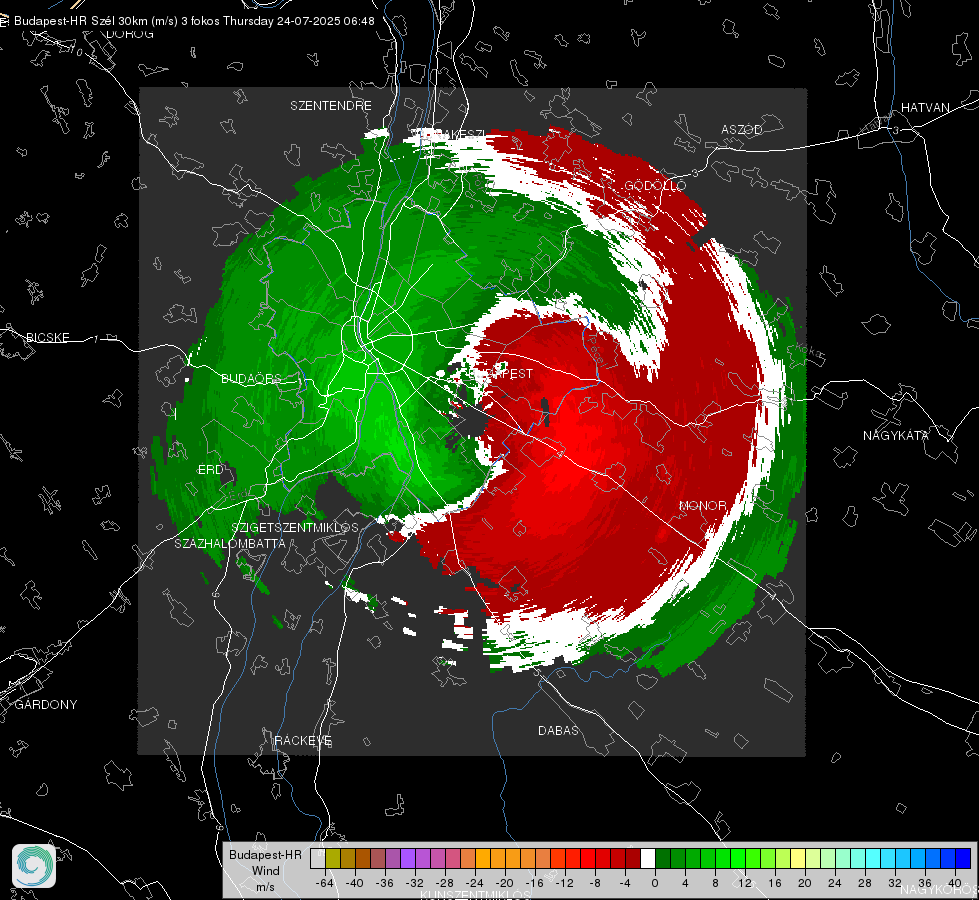Click the Budapest-HR Wind m/s legend title
Viewport: 979px width, 900px height.
265,871
